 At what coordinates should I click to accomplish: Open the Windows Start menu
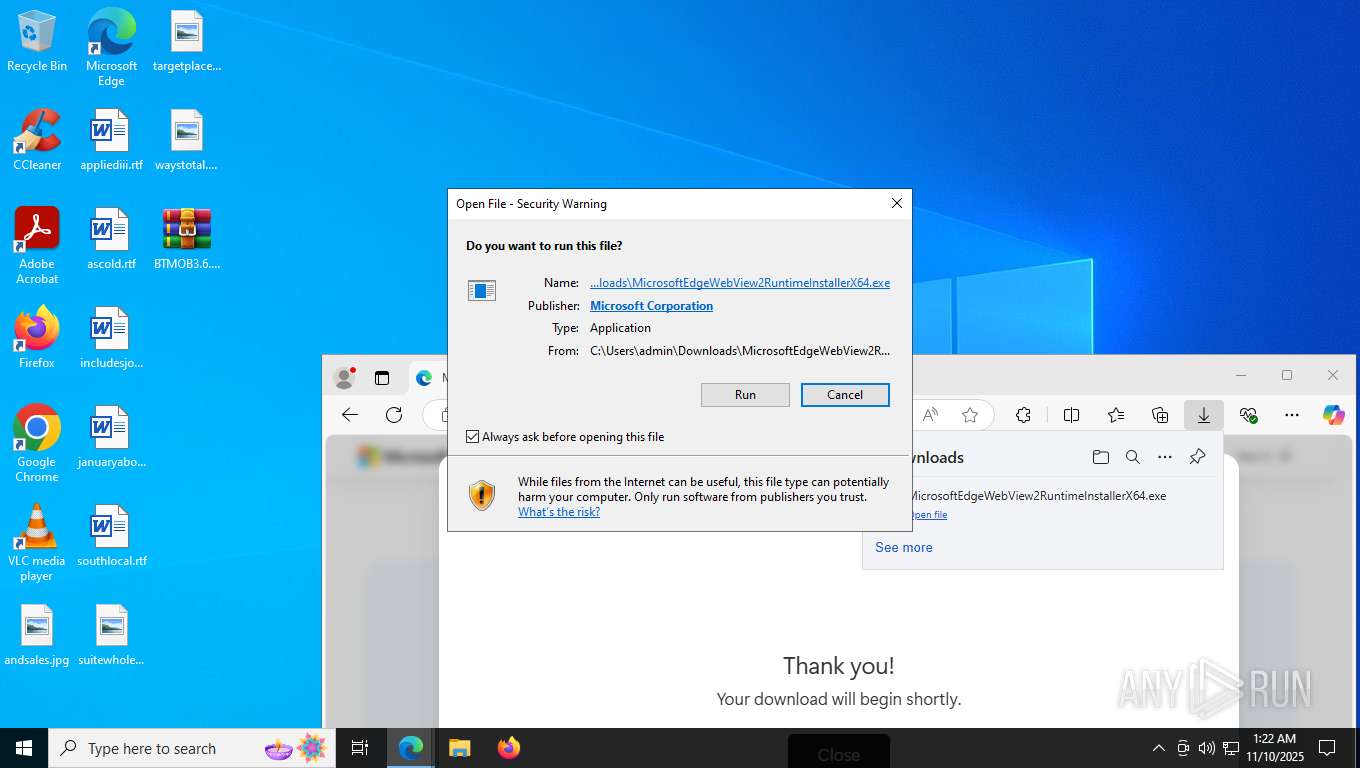coord(24,748)
